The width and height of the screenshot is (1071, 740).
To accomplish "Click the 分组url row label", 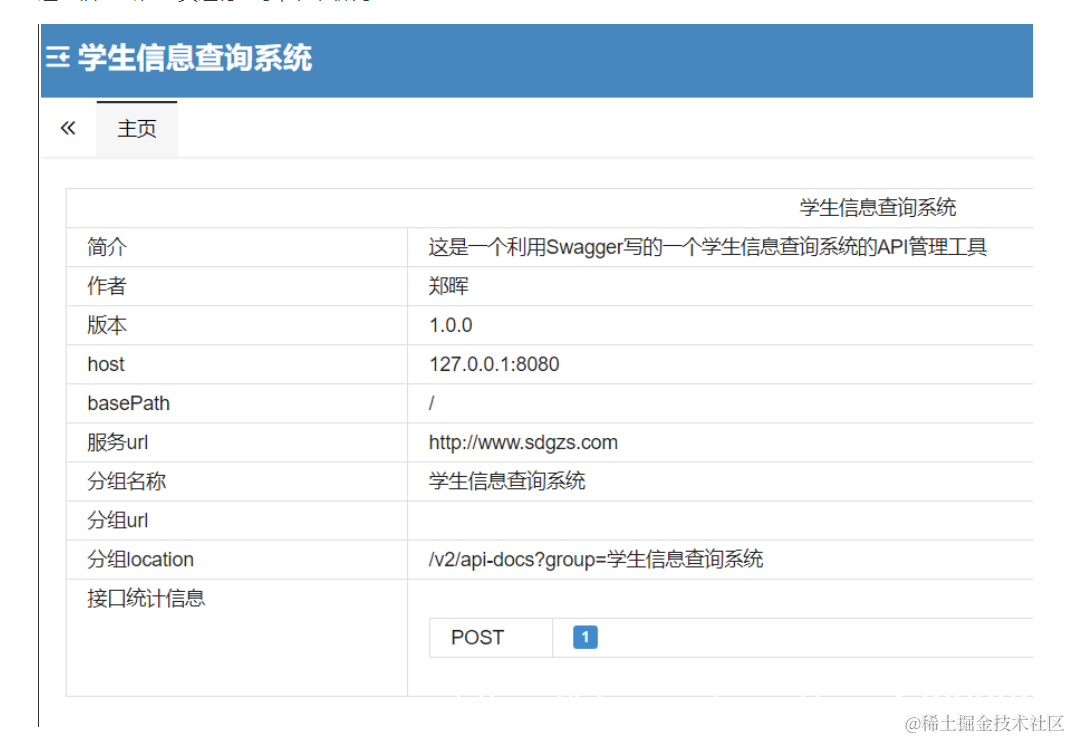I will pos(117,520).
